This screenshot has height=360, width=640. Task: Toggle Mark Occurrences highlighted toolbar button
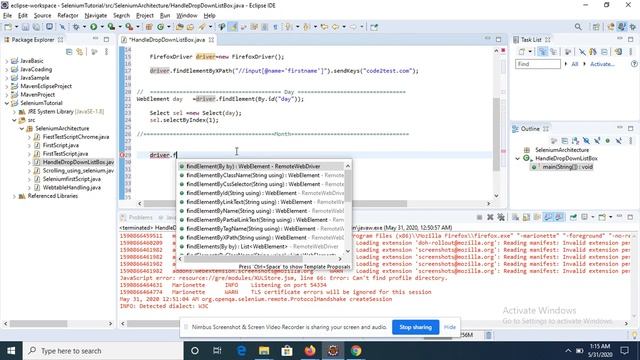pyautogui.click(x=233, y=27)
